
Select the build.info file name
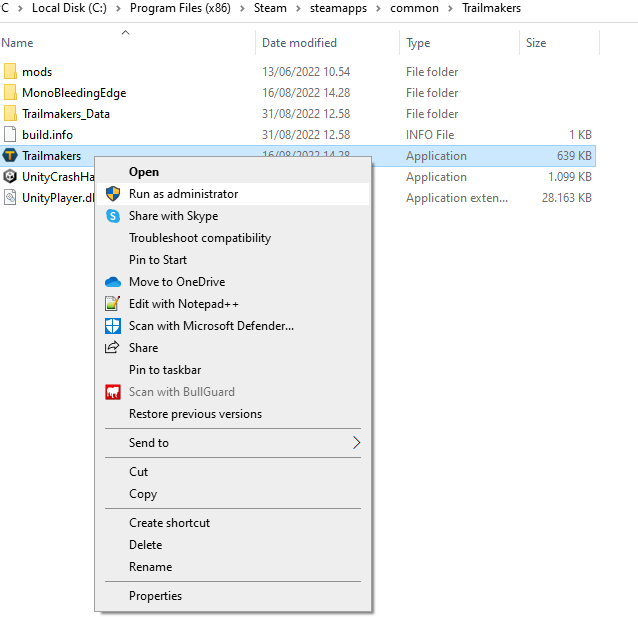click(x=47, y=135)
